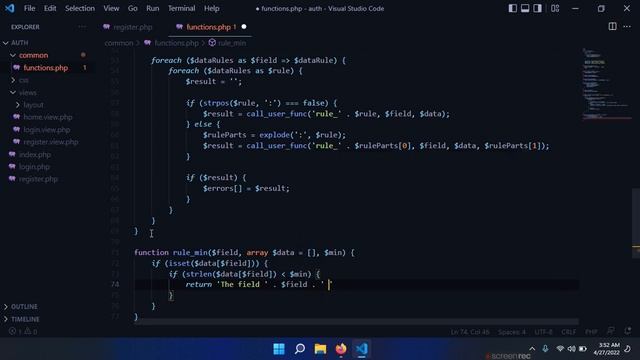
Task: Open Customize Layout icon
Action: tap(555, 8)
